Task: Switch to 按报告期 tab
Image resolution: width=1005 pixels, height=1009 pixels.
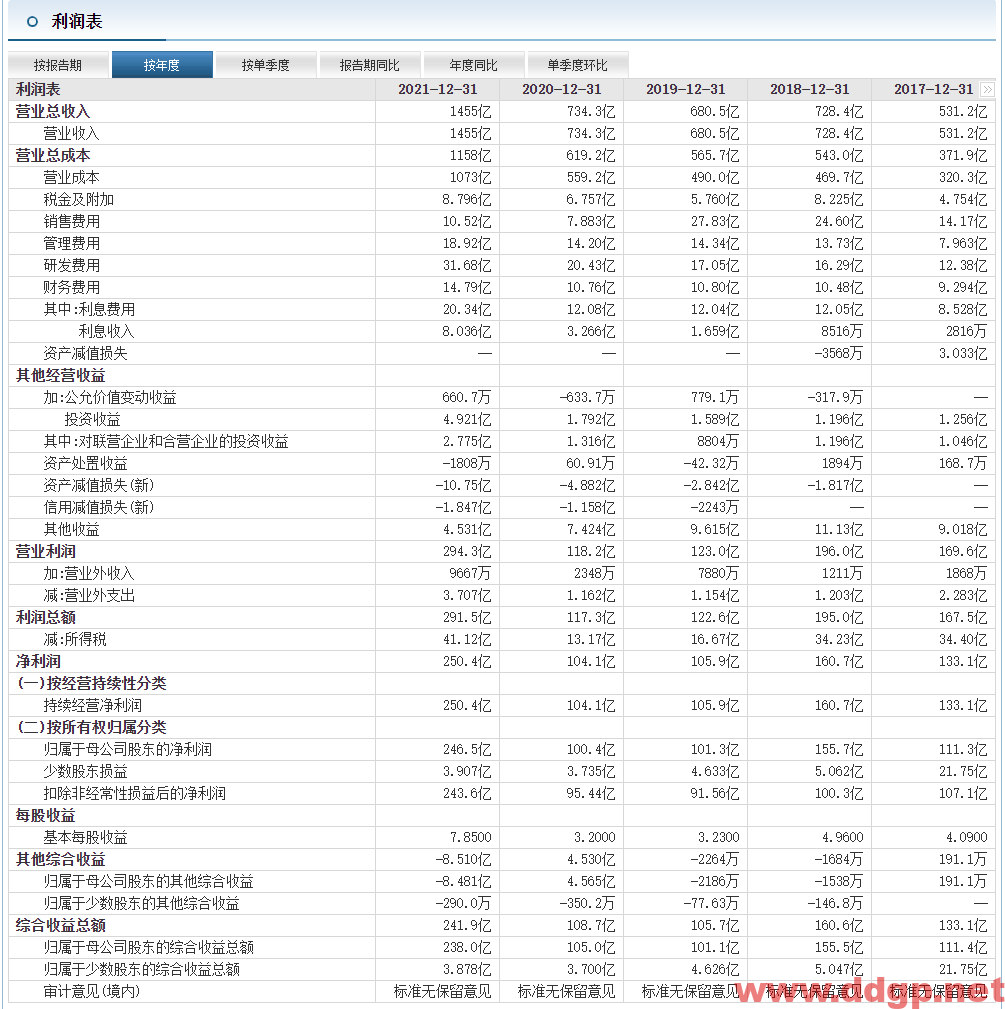Action: click(x=58, y=65)
